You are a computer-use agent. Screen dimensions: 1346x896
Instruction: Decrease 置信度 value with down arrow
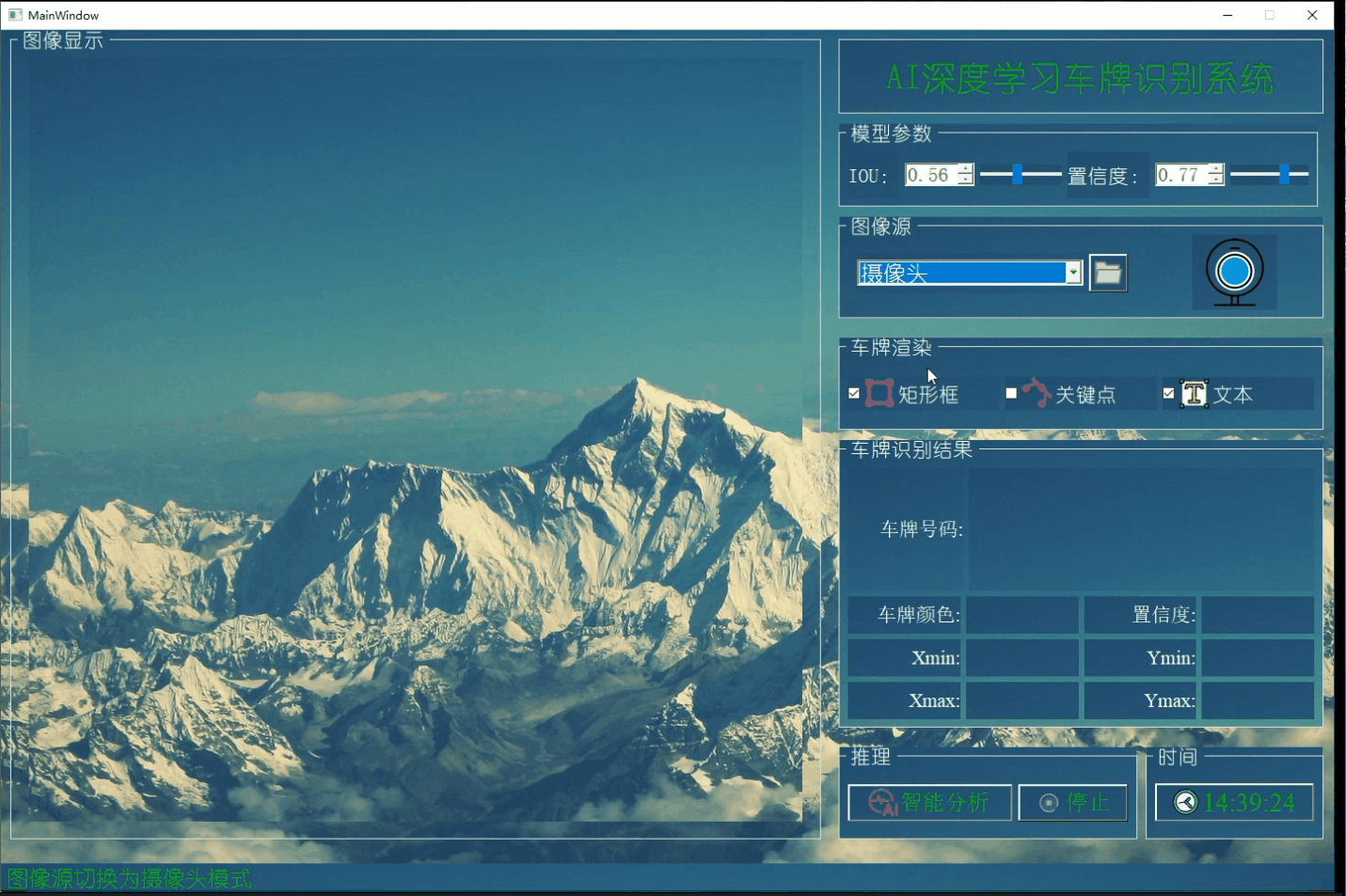1216,181
